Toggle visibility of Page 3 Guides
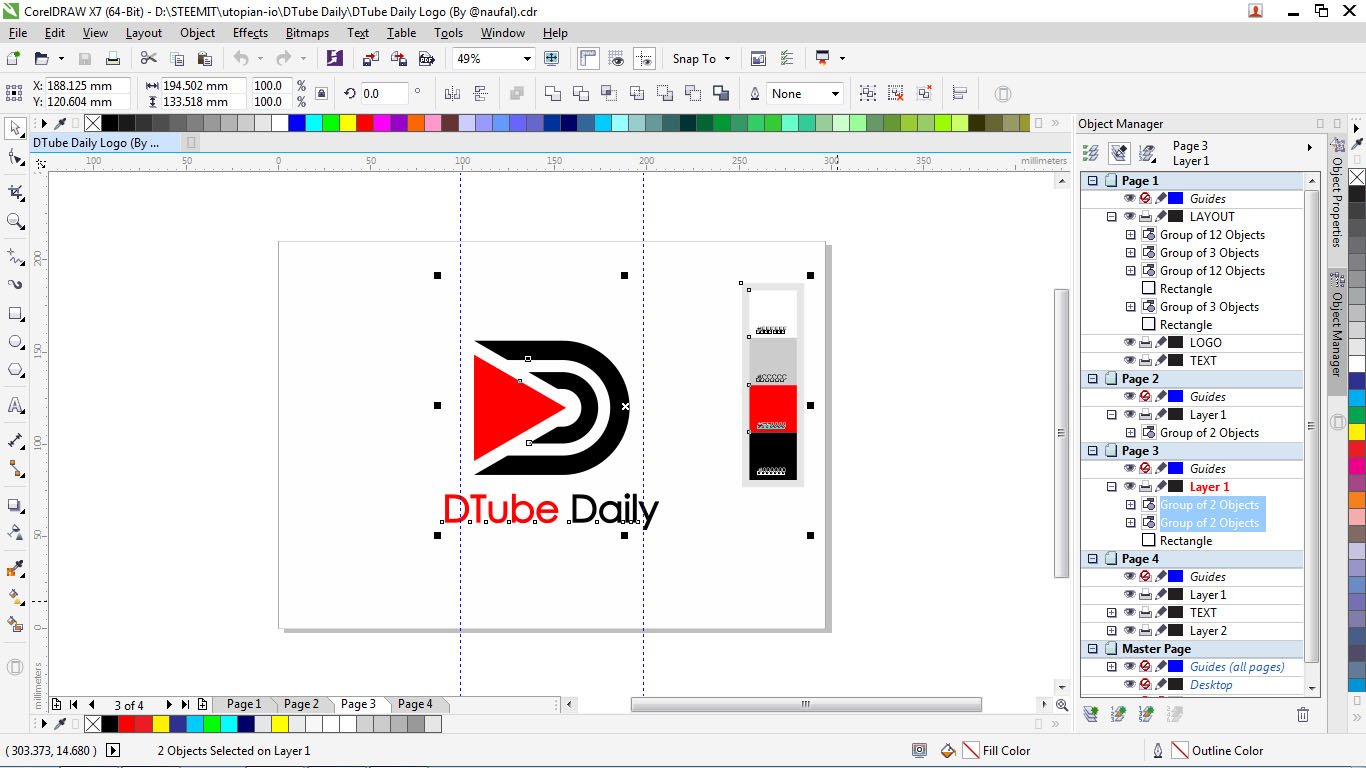The width and height of the screenshot is (1366, 768). pos(1130,469)
